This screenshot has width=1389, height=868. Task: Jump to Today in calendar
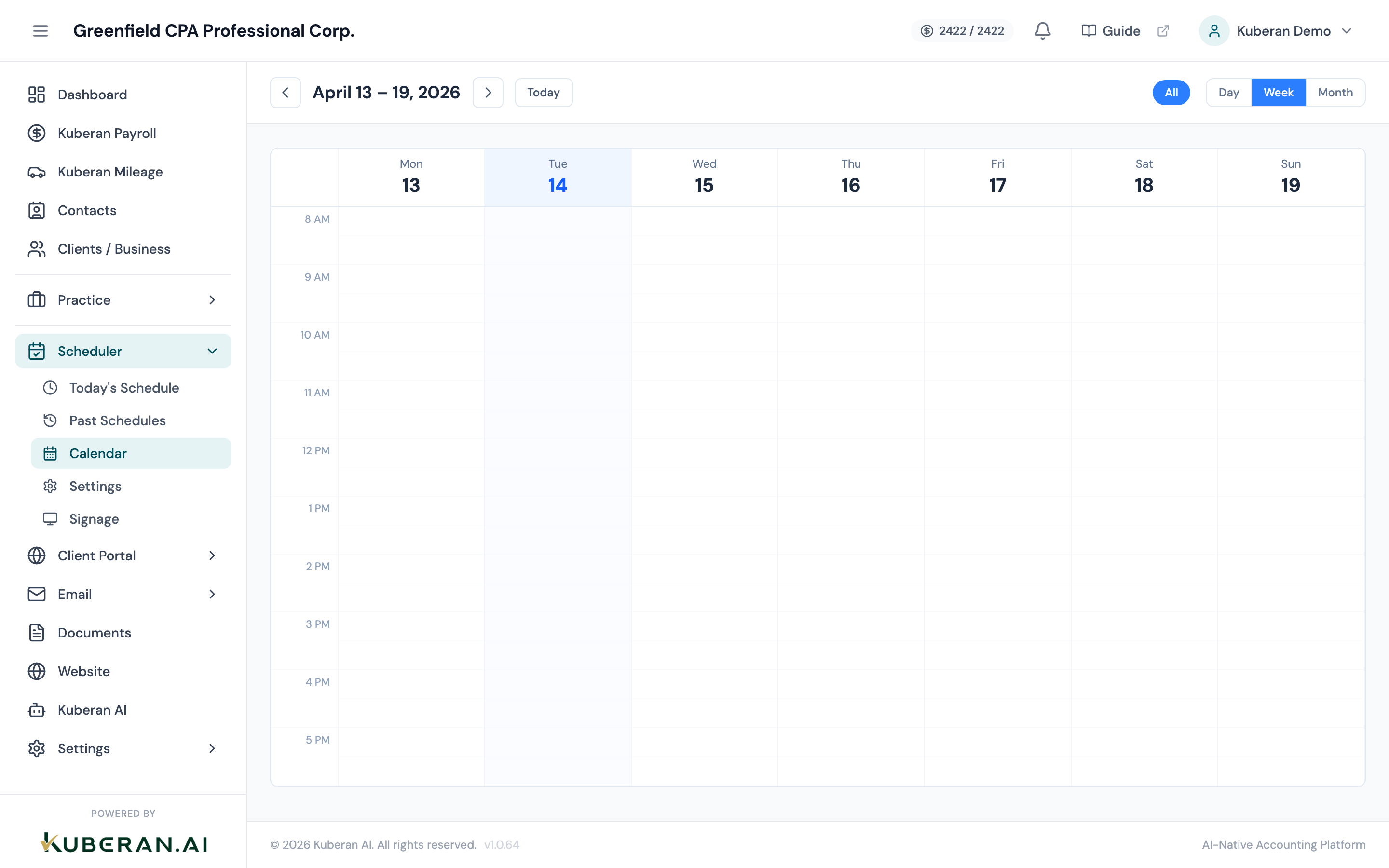tap(544, 93)
